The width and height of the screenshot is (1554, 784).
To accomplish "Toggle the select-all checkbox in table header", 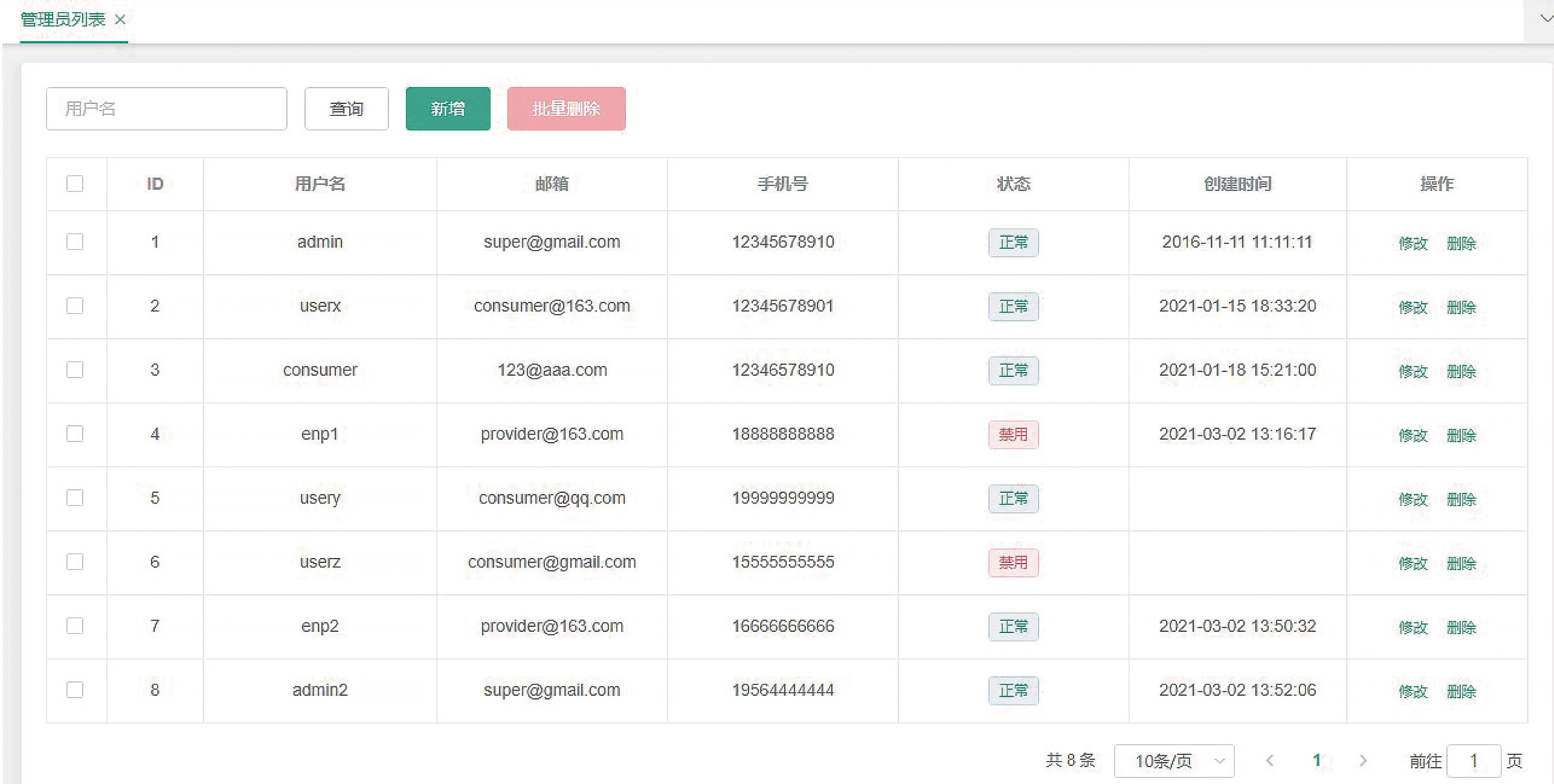I will tap(75, 184).
